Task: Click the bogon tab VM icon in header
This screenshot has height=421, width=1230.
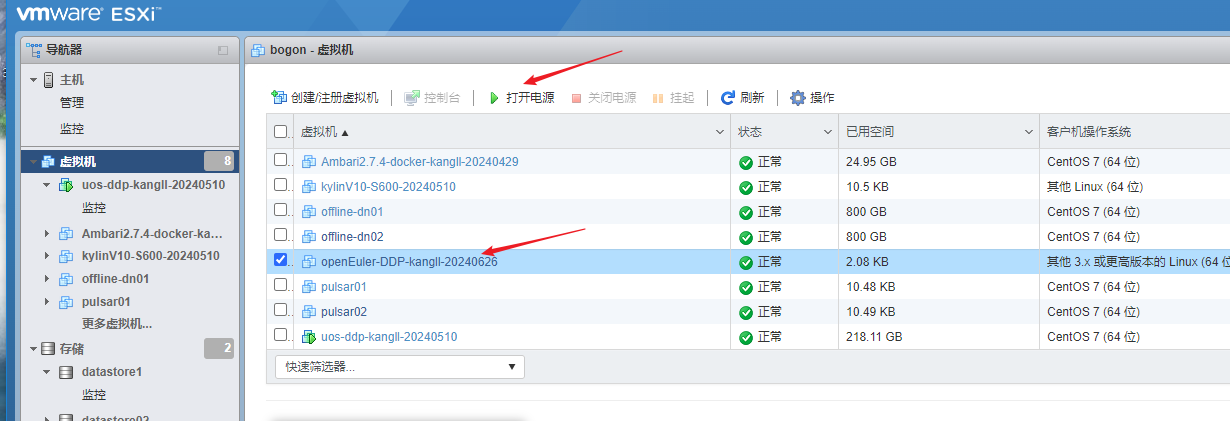Action: coord(258,50)
